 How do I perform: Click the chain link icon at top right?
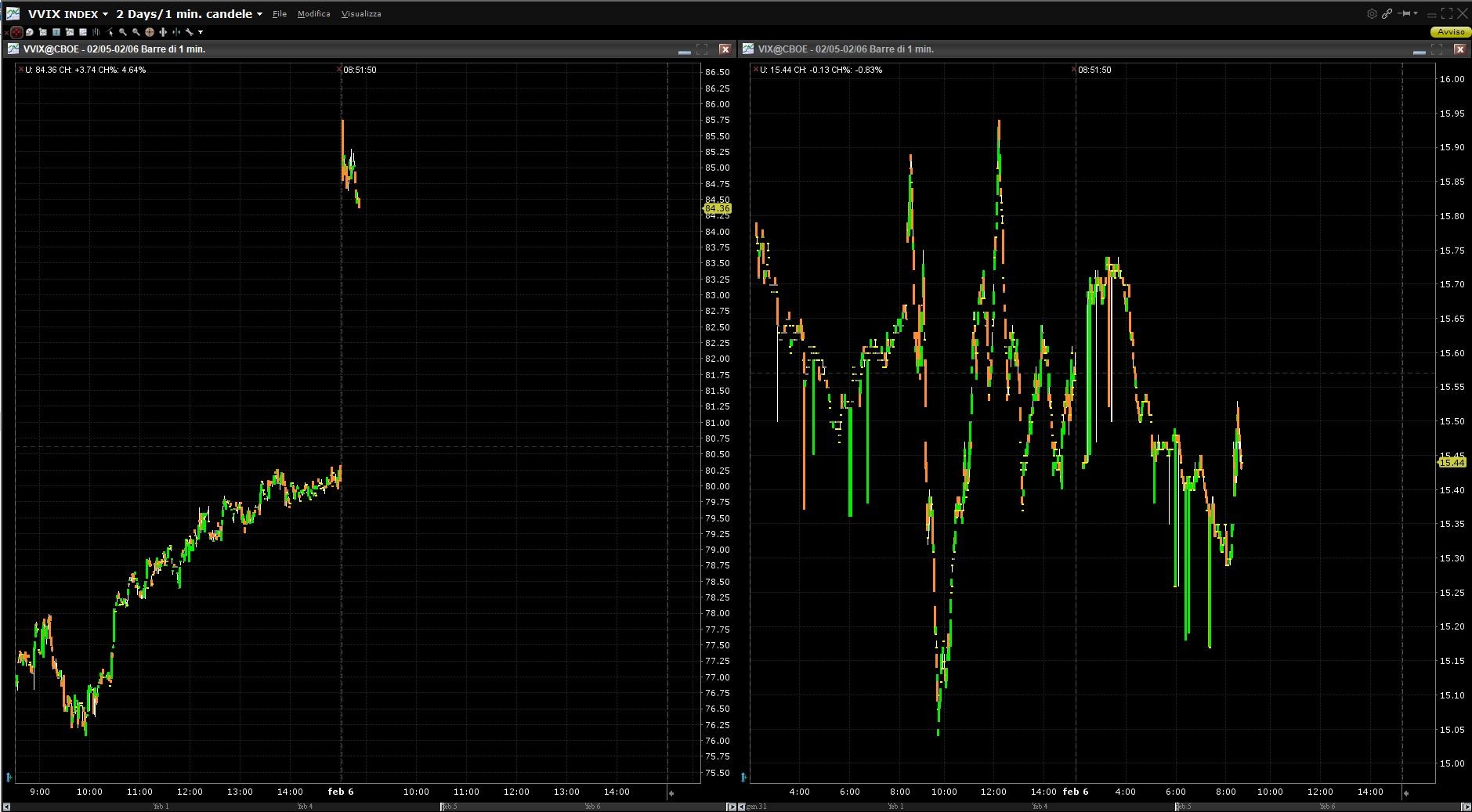(x=1387, y=13)
